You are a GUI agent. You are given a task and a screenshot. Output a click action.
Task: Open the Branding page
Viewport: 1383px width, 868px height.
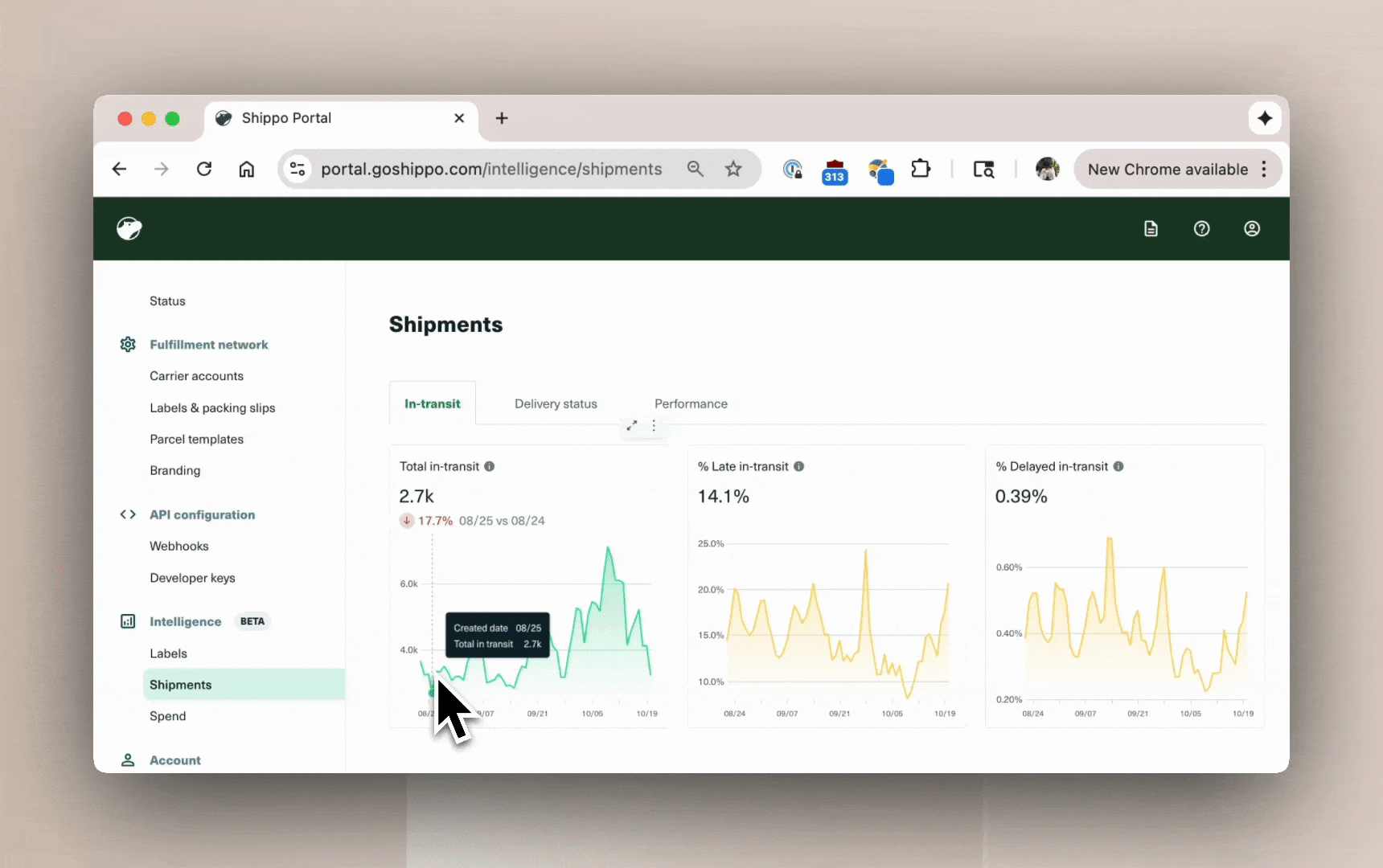tap(174, 471)
